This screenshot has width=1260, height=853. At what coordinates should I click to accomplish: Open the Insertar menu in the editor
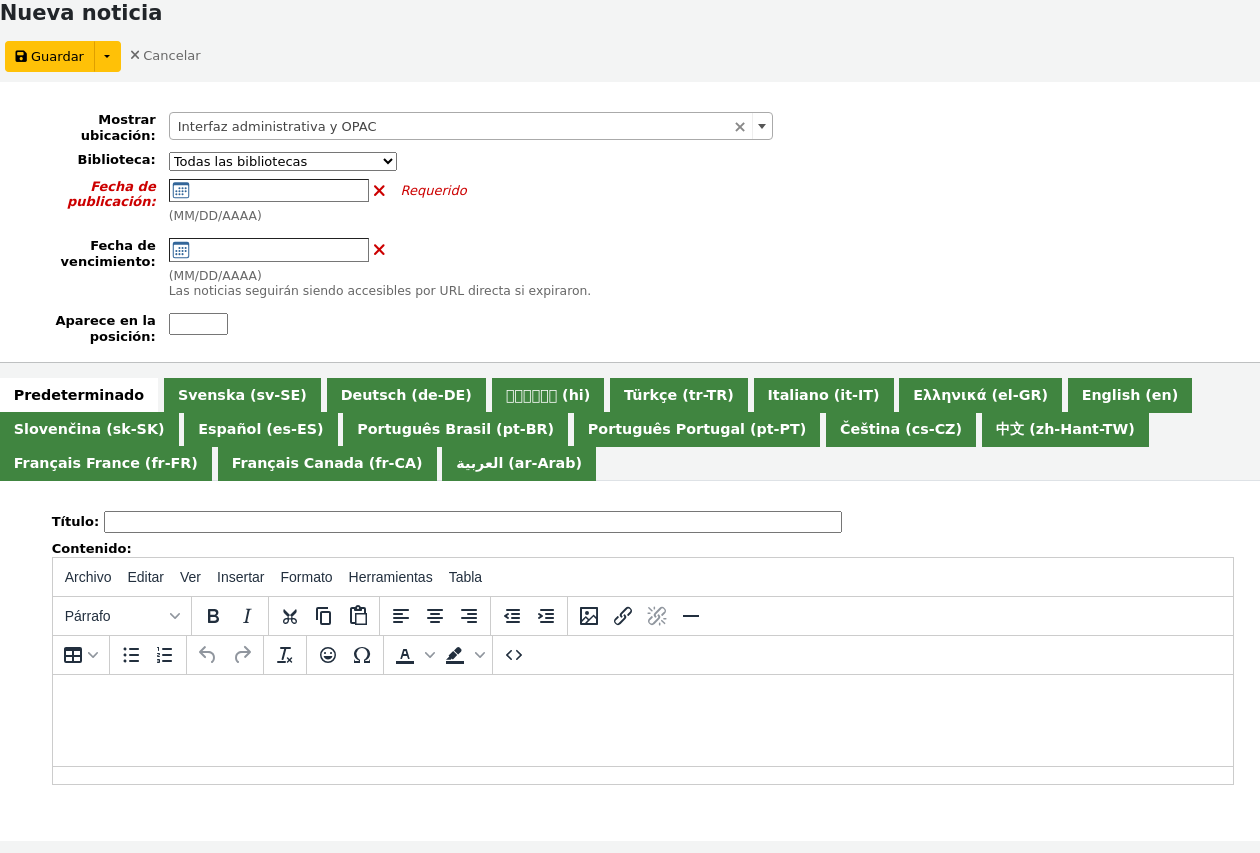tap(240, 577)
